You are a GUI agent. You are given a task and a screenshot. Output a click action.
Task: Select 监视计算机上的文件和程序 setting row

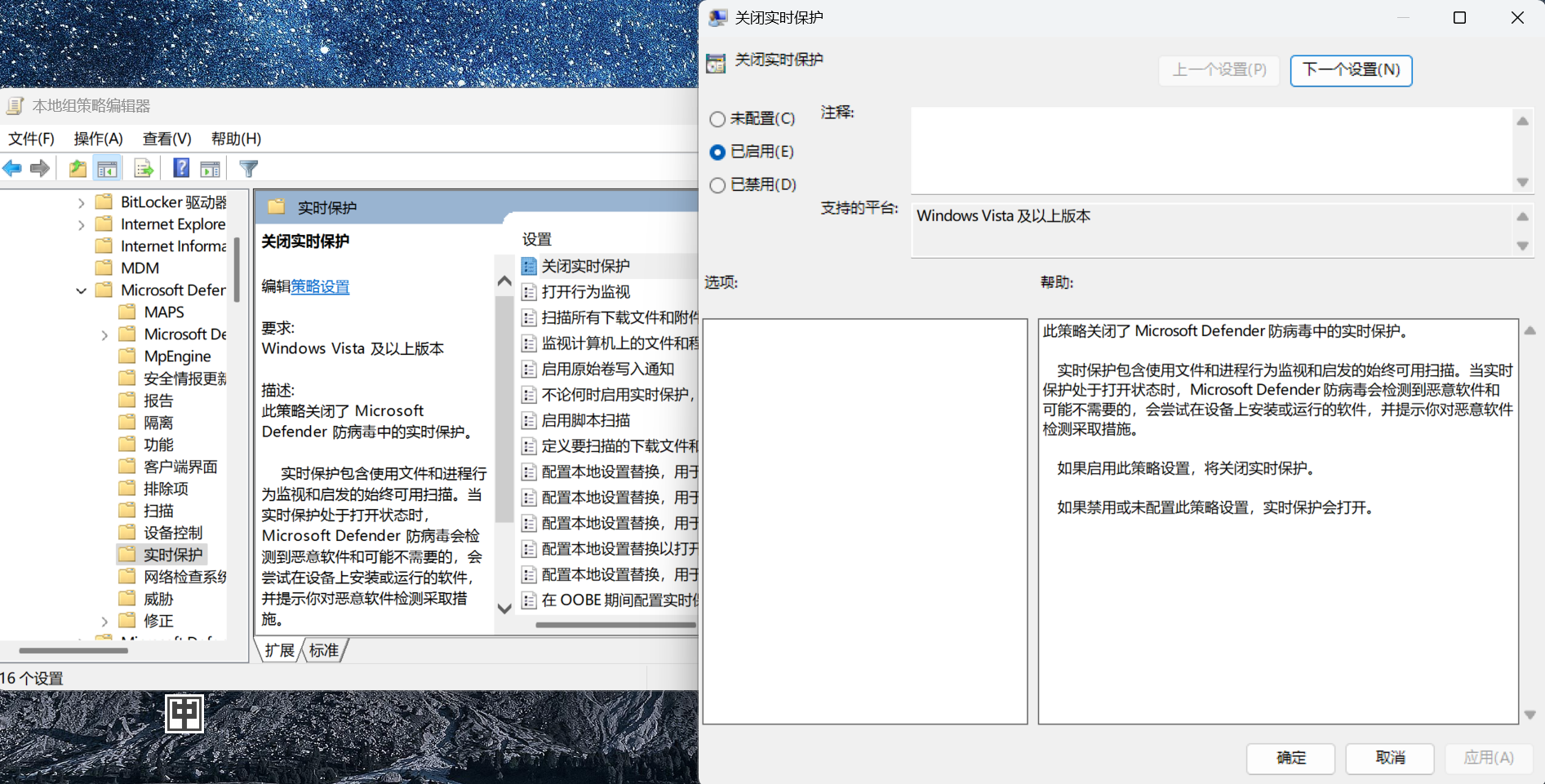(x=609, y=343)
